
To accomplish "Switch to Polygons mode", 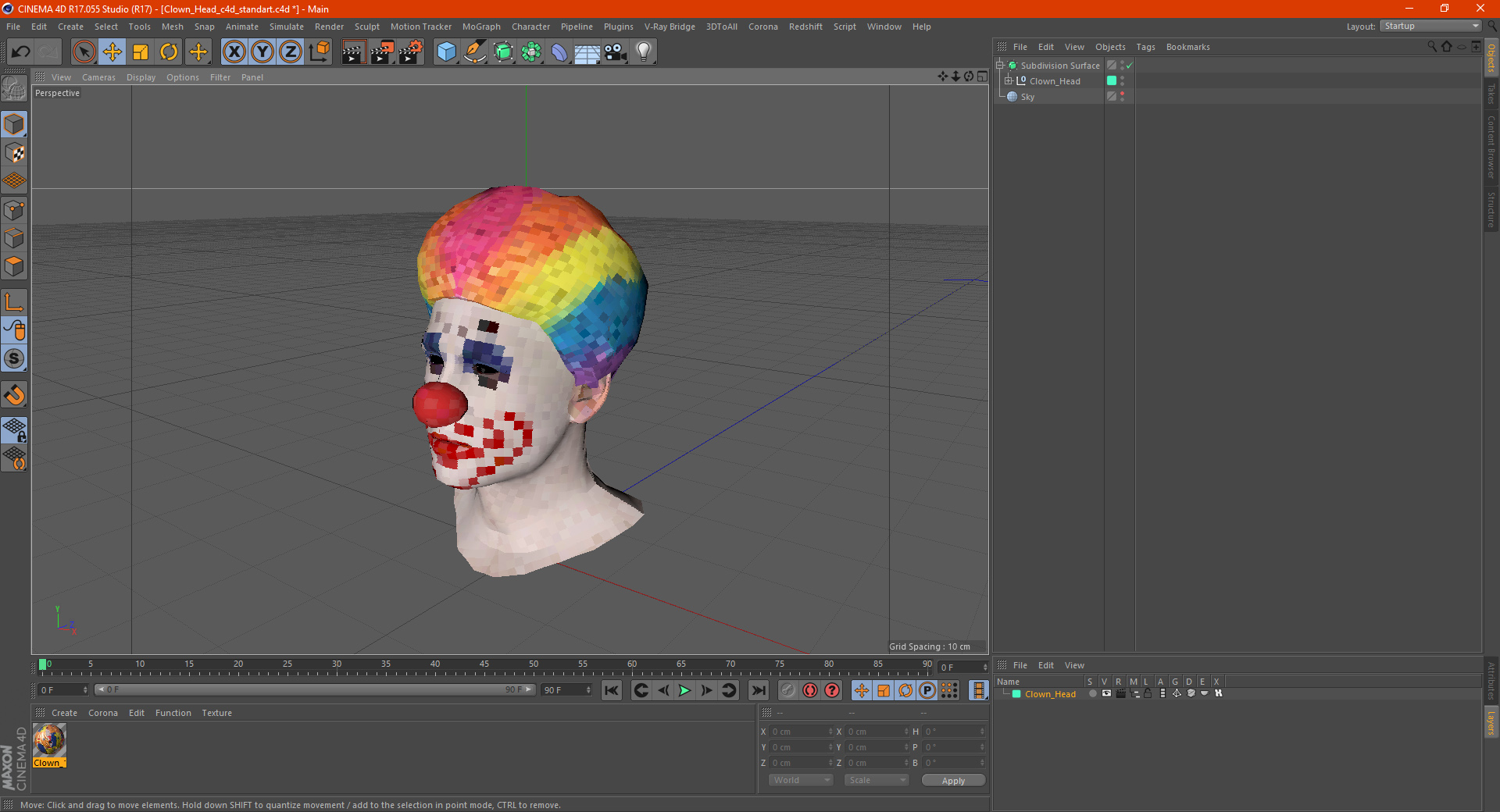I will point(14,266).
